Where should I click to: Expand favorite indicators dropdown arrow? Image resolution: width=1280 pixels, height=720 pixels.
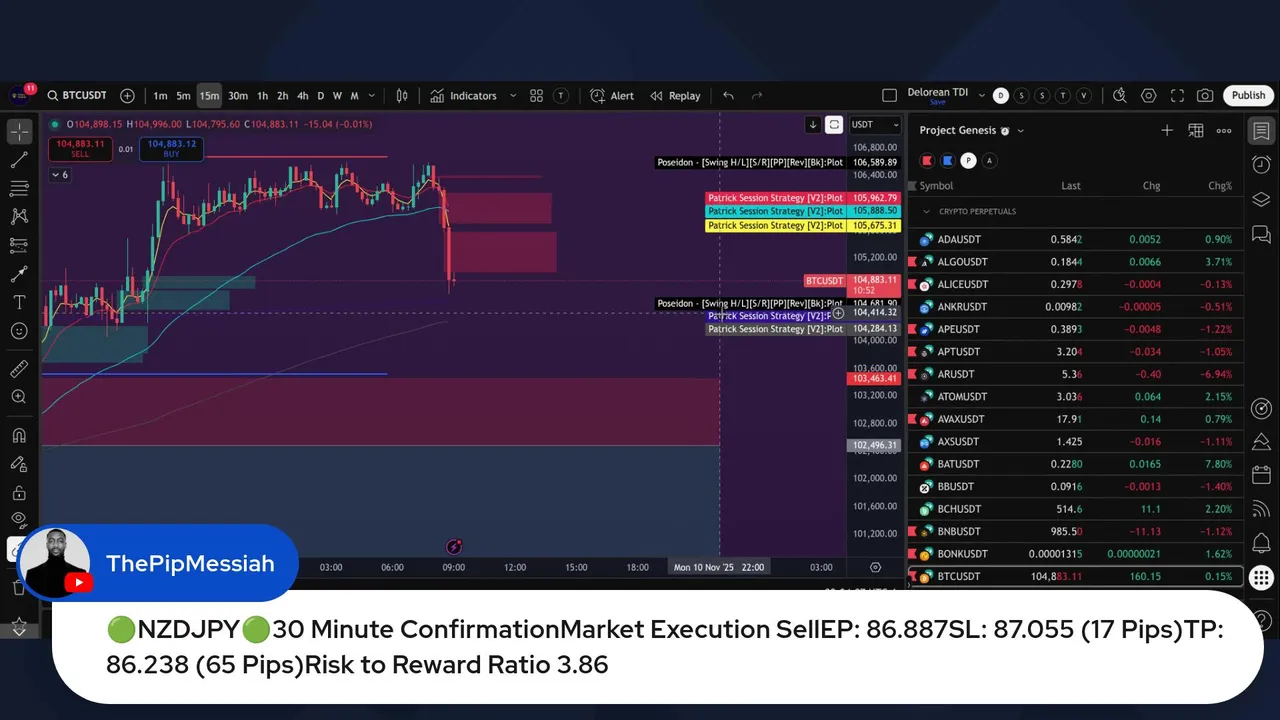point(513,96)
